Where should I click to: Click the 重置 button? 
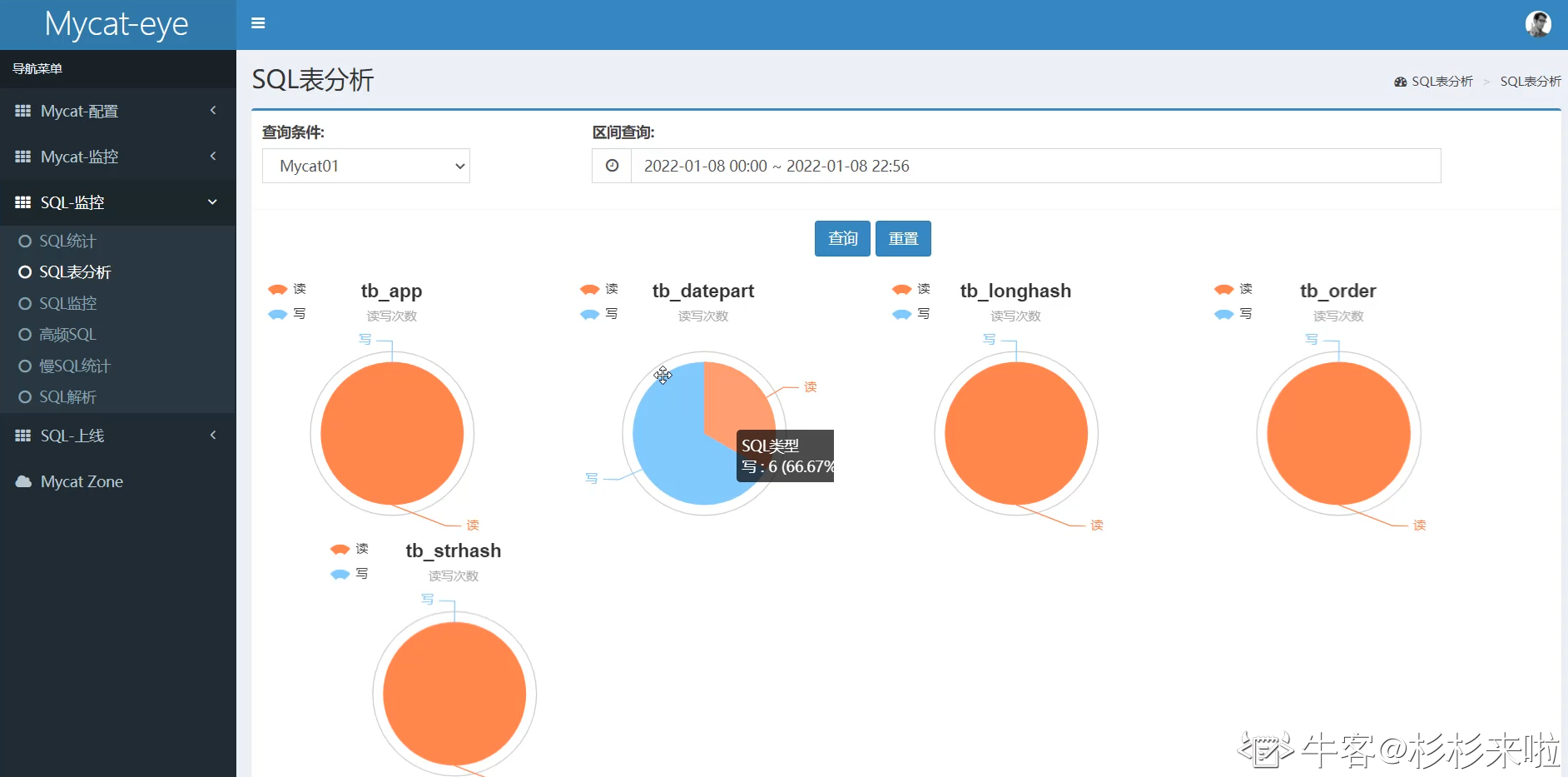[x=903, y=238]
